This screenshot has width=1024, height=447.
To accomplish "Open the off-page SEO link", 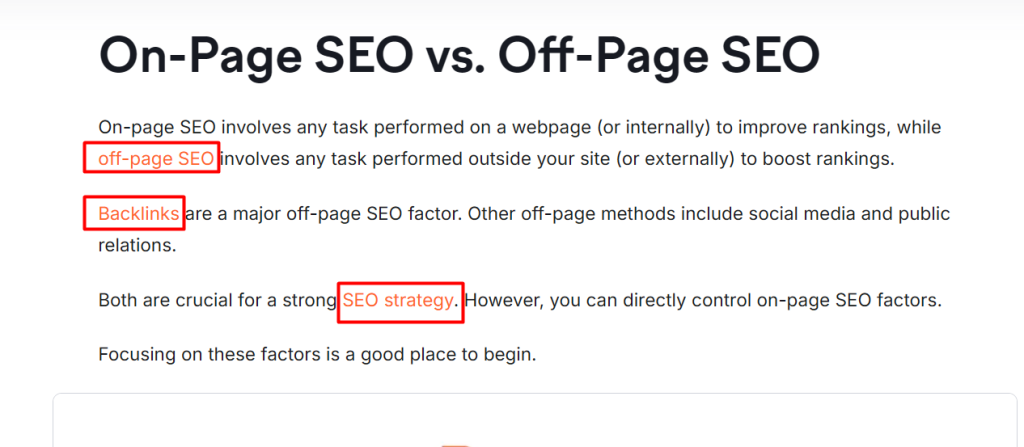I will pos(156,159).
